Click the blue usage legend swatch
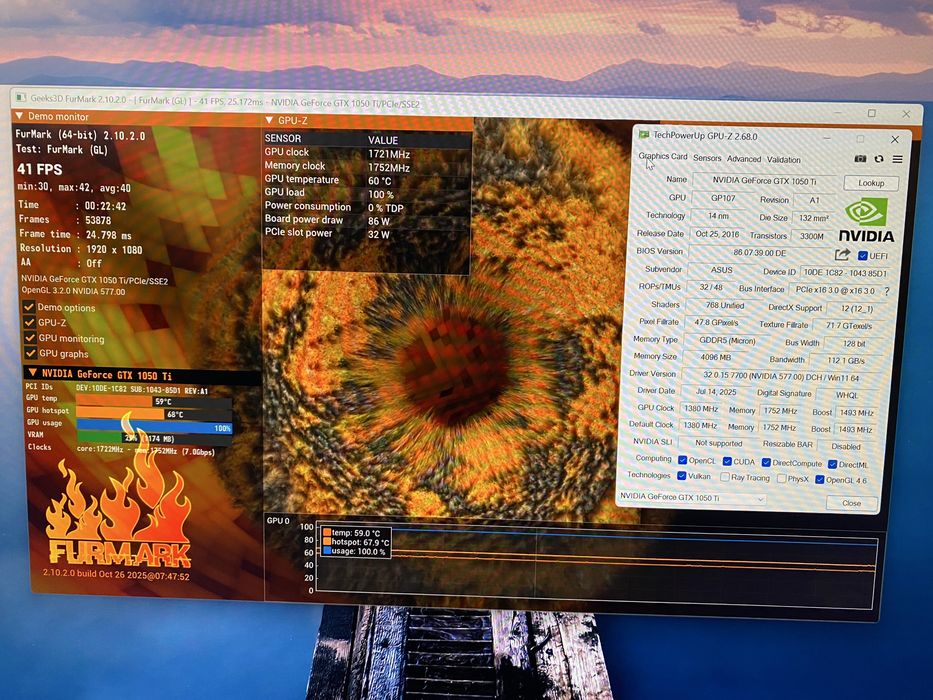This screenshot has width=933, height=700. point(327,551)
